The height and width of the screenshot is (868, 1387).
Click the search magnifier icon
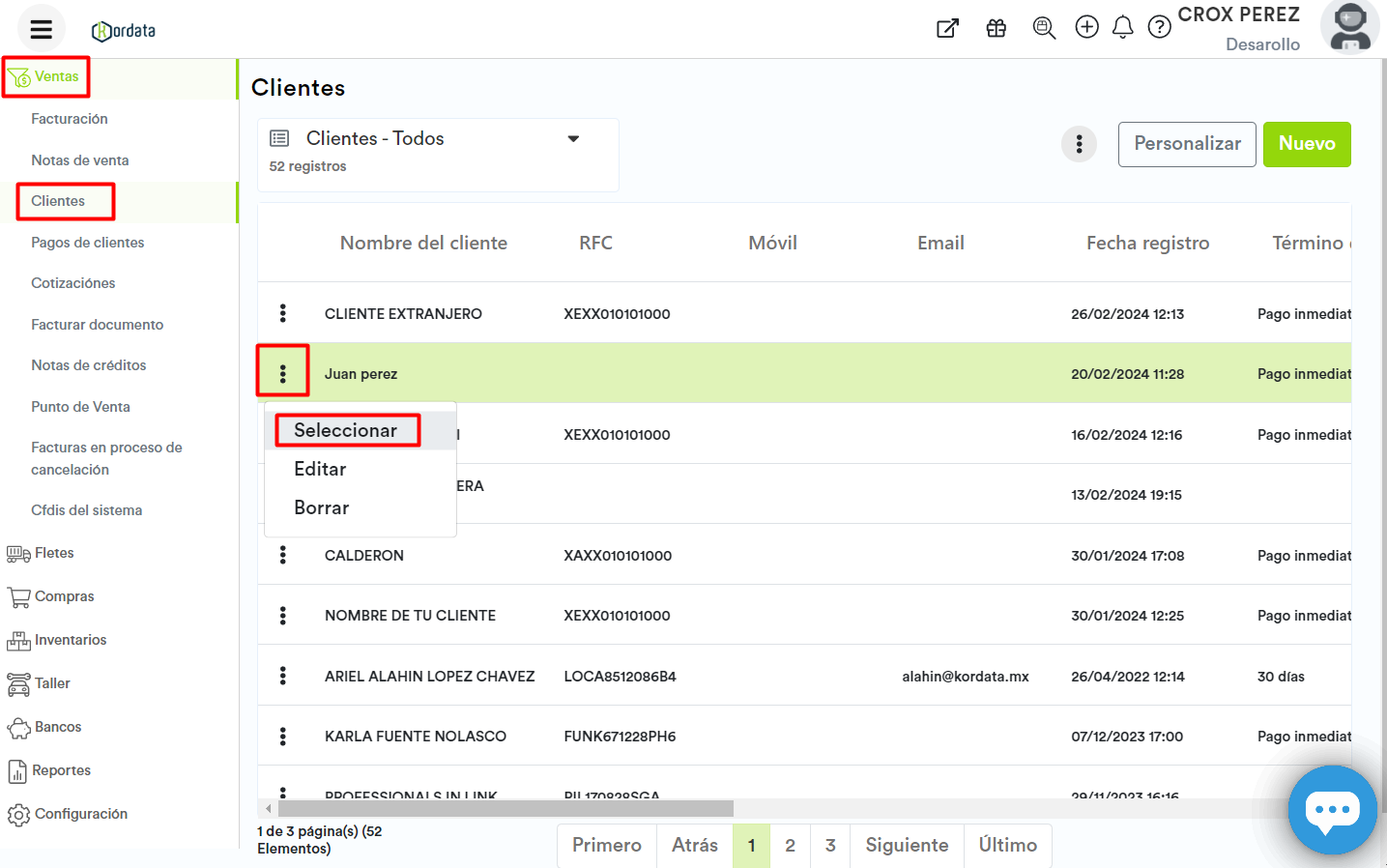1044,28
